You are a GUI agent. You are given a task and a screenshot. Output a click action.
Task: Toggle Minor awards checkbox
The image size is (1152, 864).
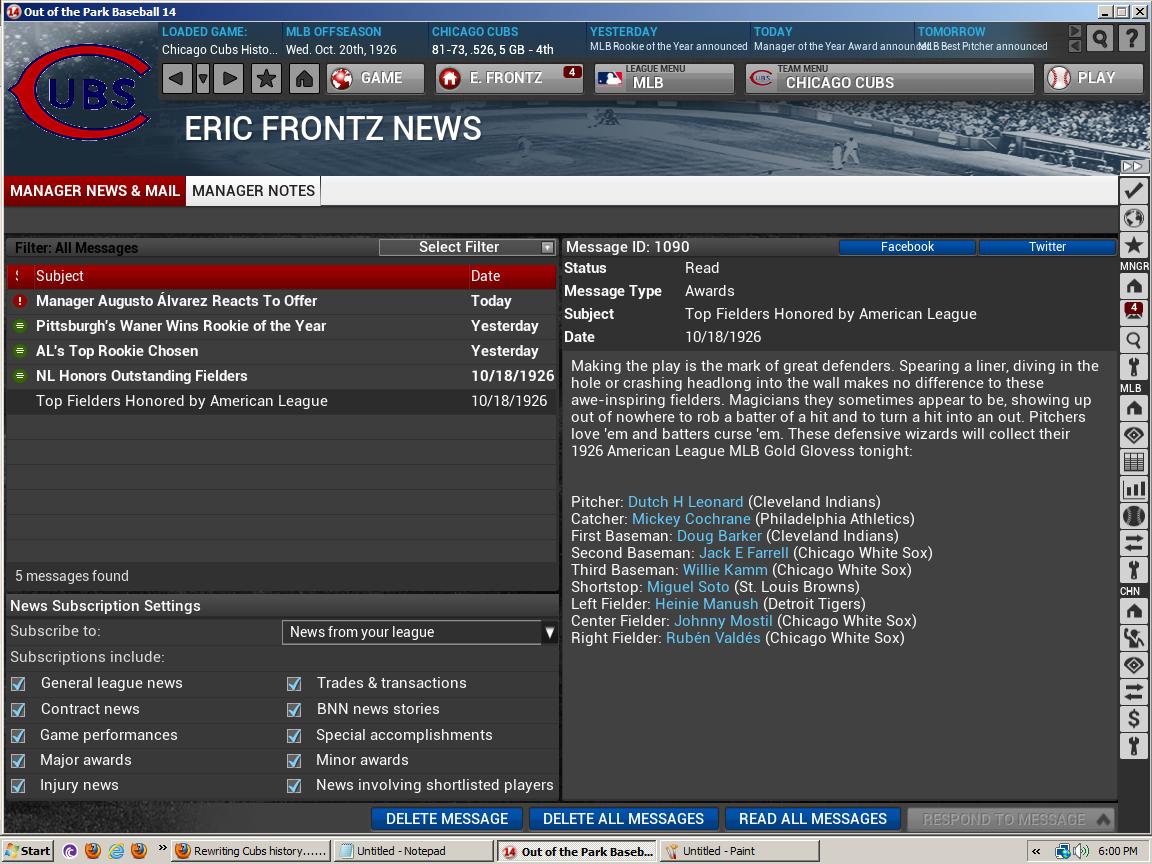coord(294,760)
